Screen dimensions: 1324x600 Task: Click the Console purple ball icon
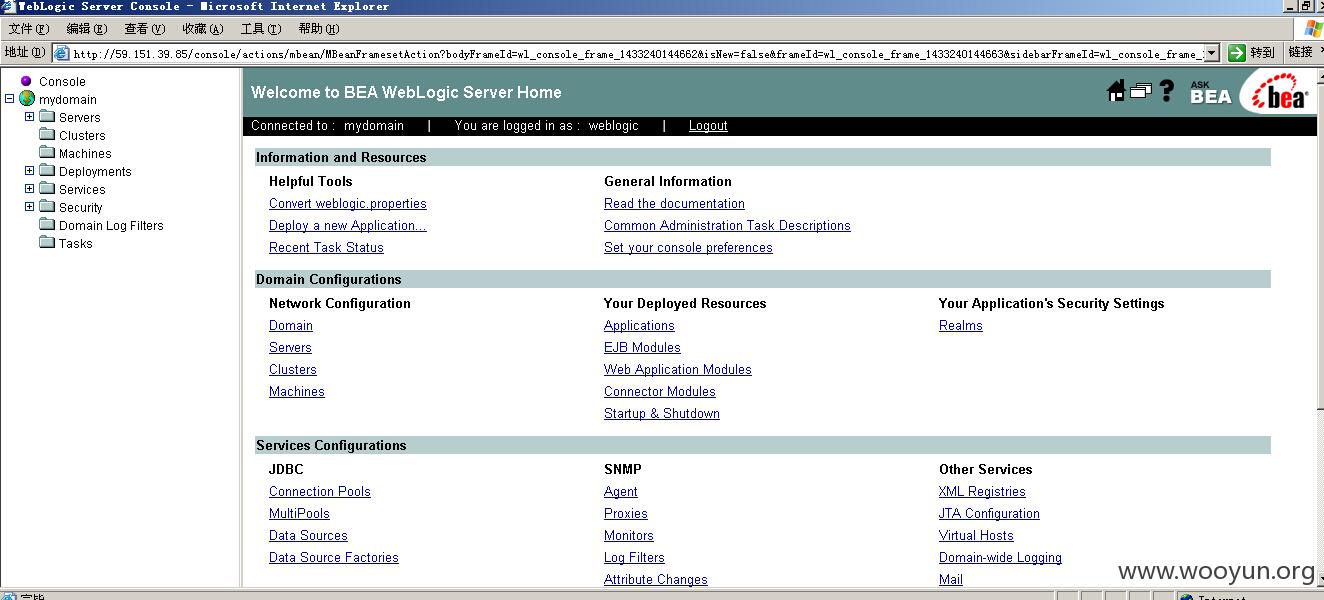tap(26, 81)
